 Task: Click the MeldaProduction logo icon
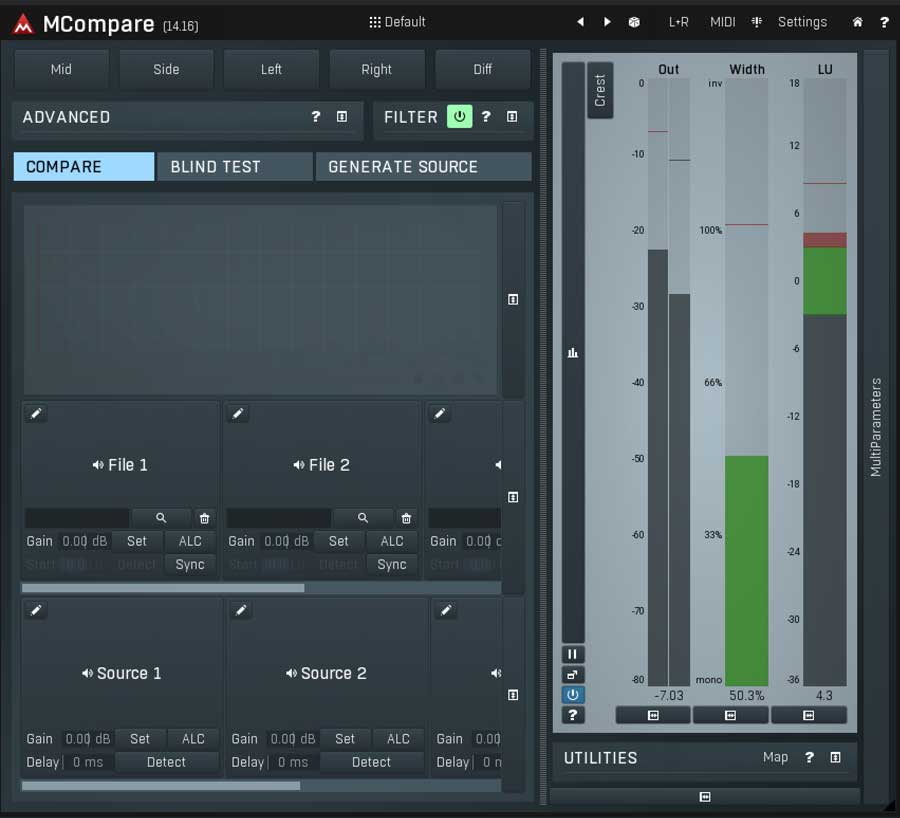[24, 24]
